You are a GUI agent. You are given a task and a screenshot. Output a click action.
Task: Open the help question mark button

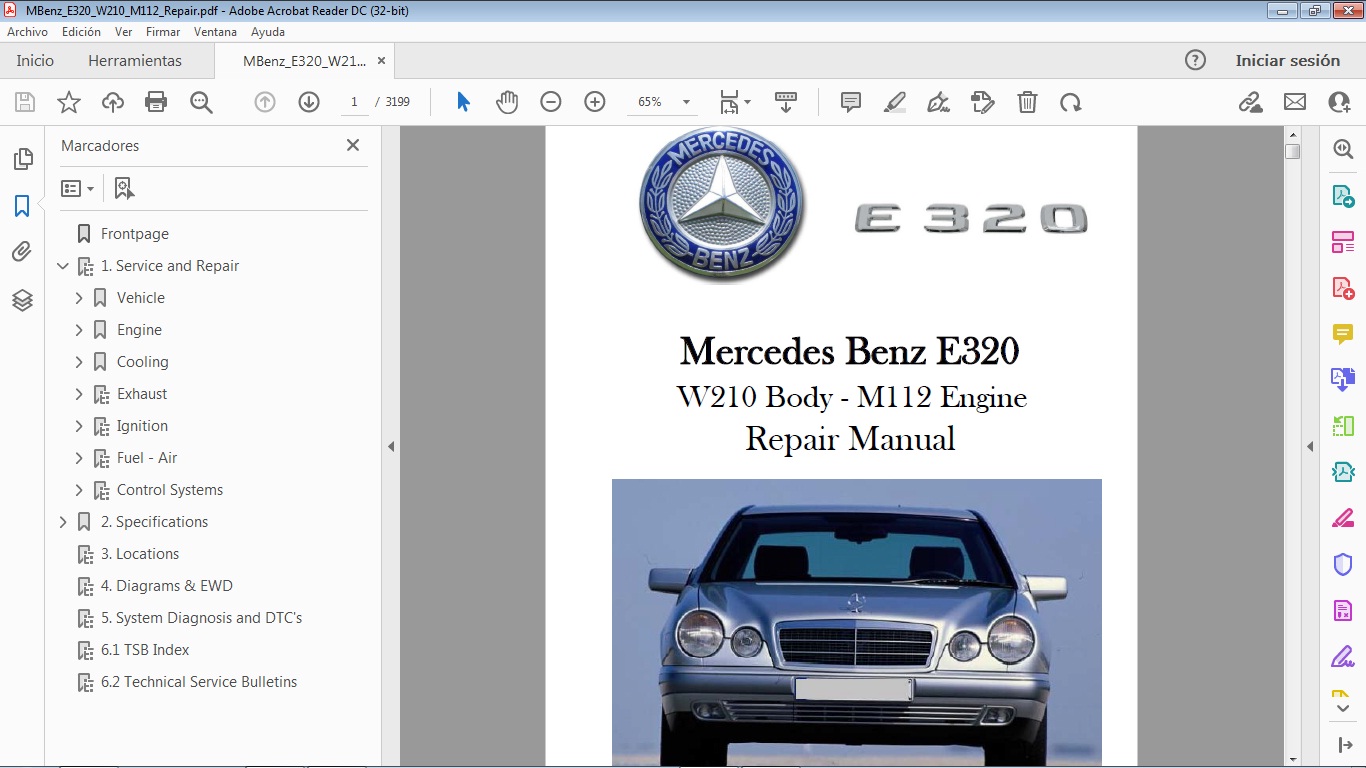(1195, 60)
